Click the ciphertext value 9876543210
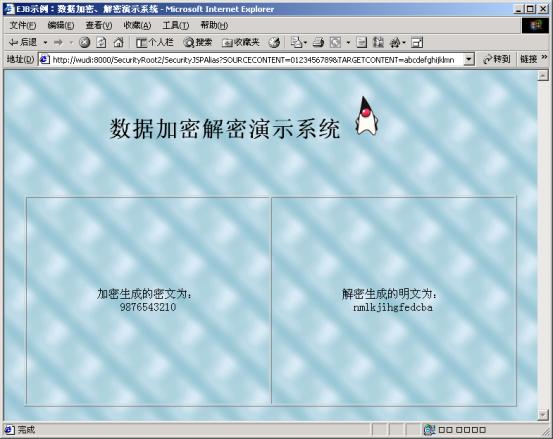Image resolution: width=553 pixels, height=439 pixels. 148,307
